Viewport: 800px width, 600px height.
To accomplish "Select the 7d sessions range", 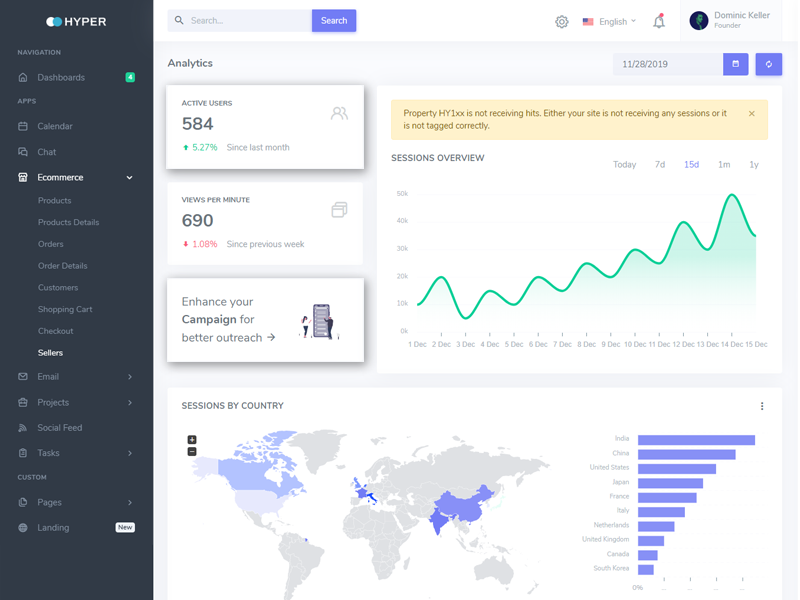I will 659,164.
